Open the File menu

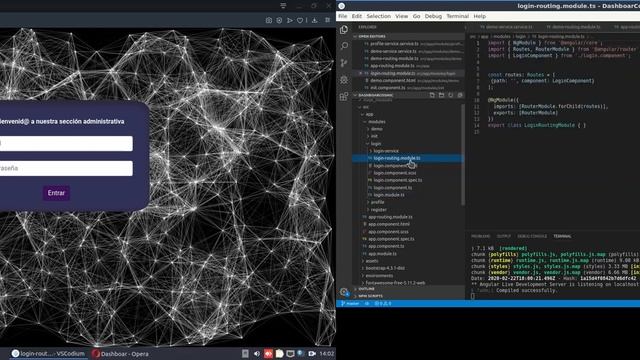343,16
